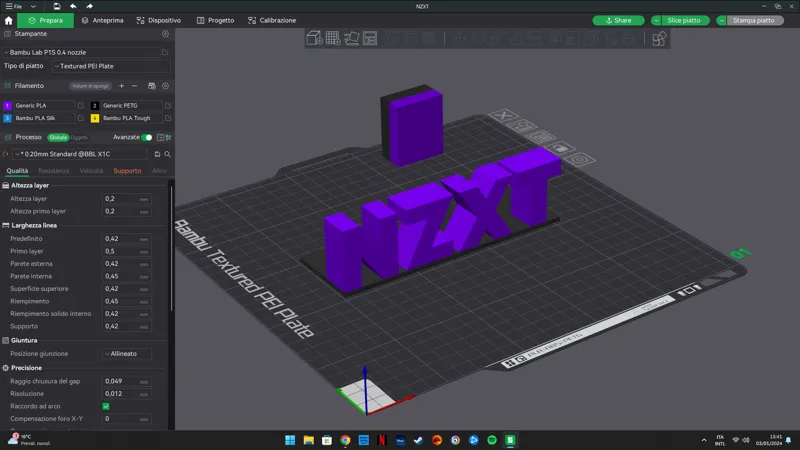Viewport: 800px width, 450px height.
Task: Open the Calibrazione tab
Action: click(x=272, y=20)
